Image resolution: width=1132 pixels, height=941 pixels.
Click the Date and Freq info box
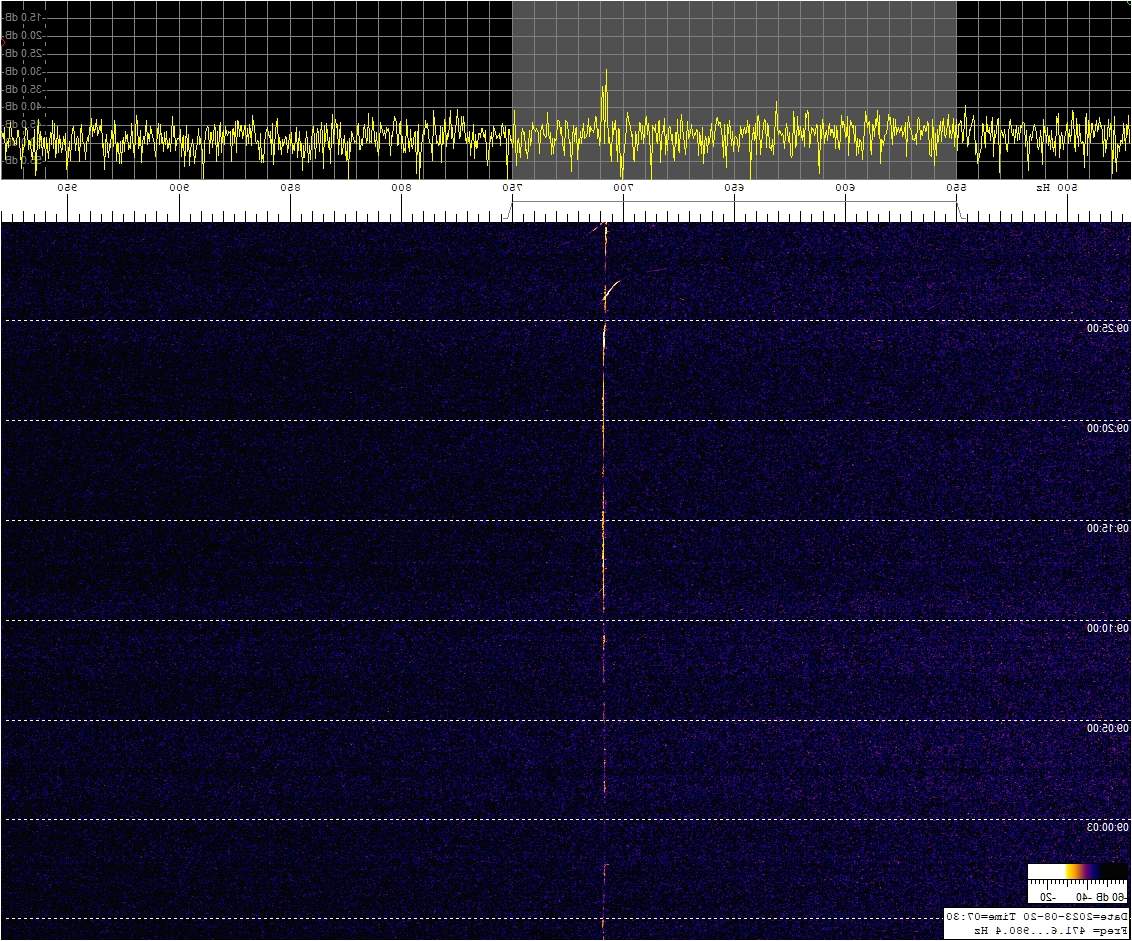point(1036,923)
